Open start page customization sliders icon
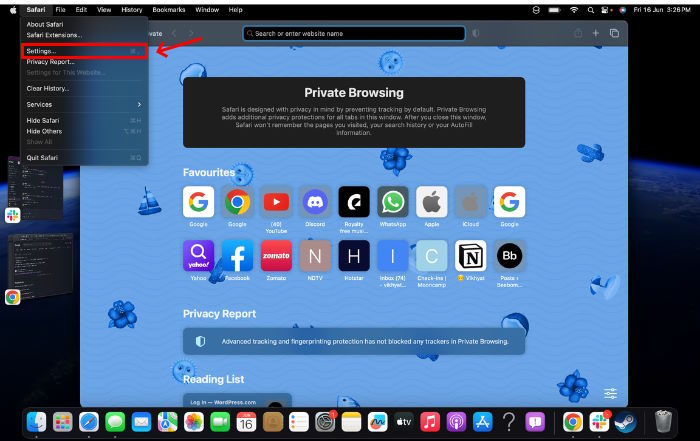This screenshot has width=700, height=441. 610,393
